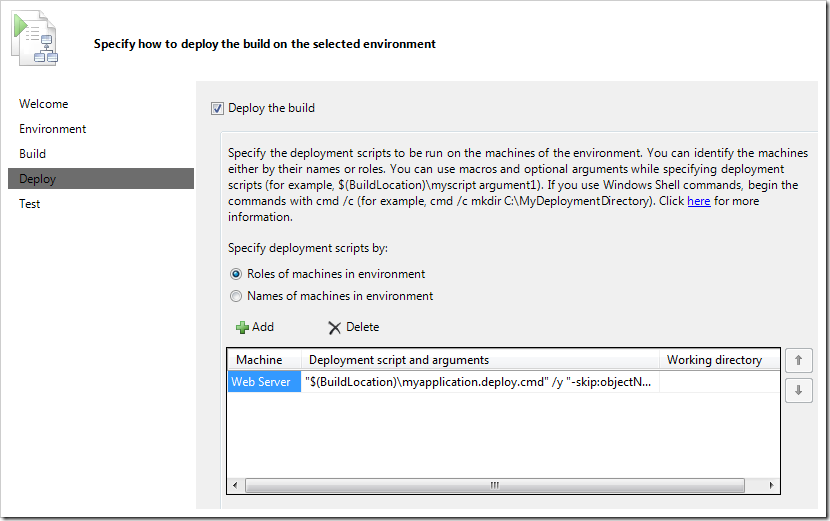Screen dimensions: 830x521
Task: Open the Test step
Action: pos(30,204)
